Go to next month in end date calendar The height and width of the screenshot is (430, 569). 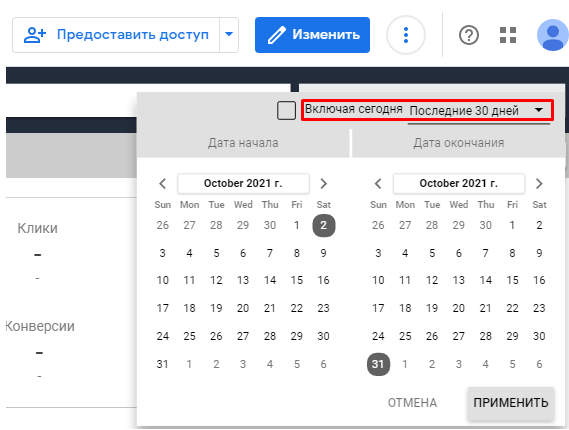pos(539,184)
